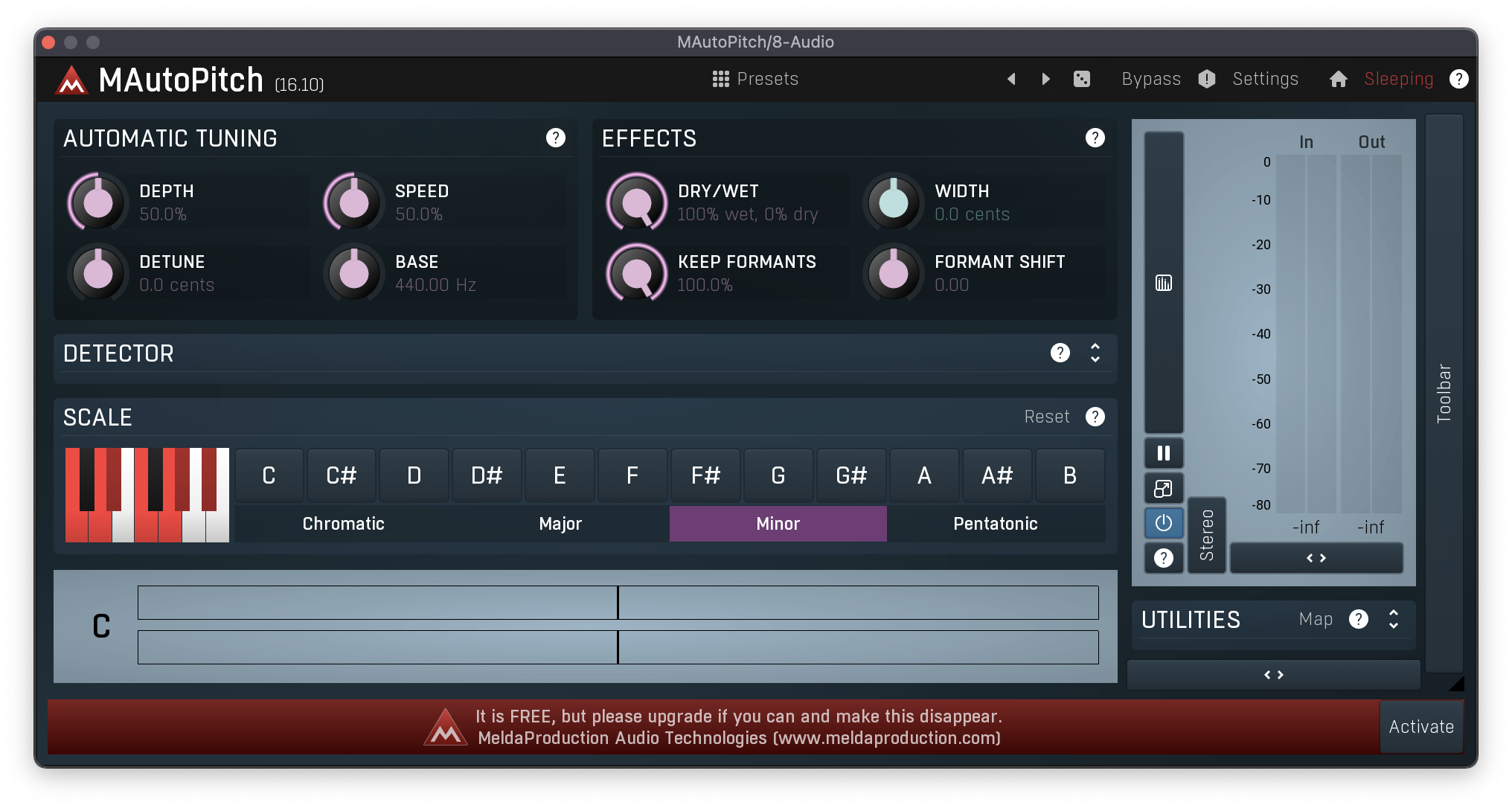
Task: Load the next preset arrow
Action: 1045,79
